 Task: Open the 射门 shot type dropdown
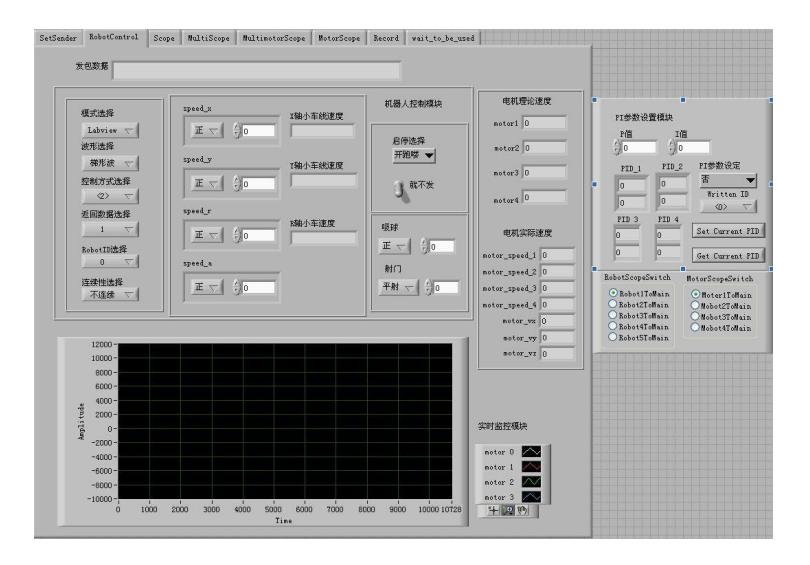398,287
